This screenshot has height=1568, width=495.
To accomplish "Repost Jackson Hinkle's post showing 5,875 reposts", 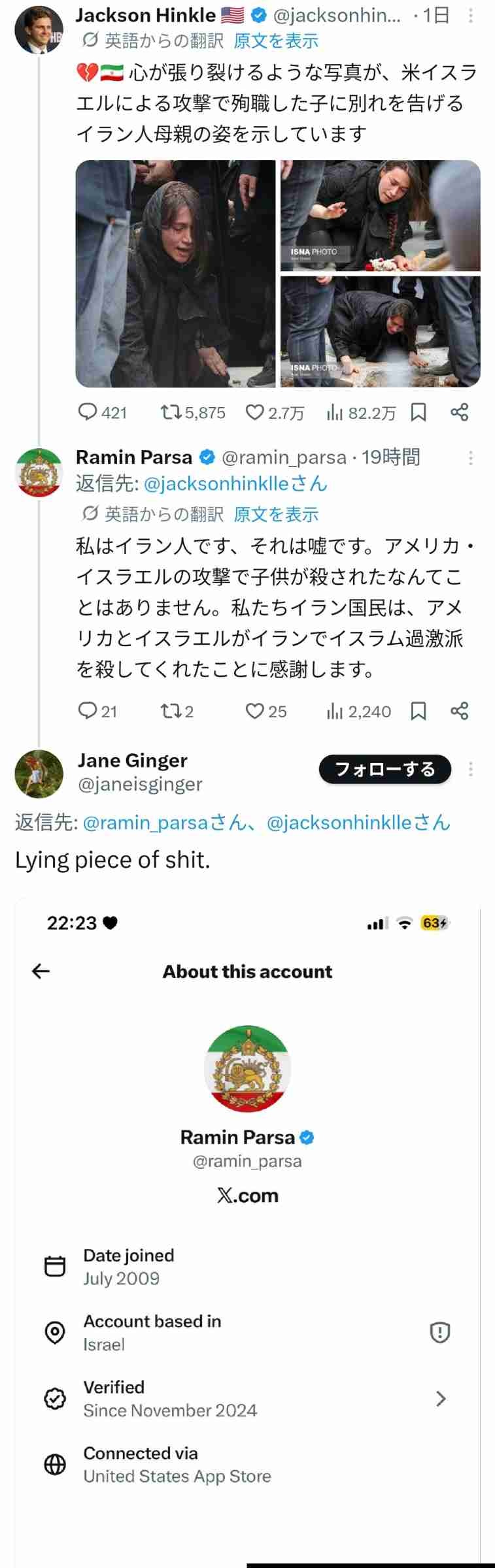I will tap(171, 412).
